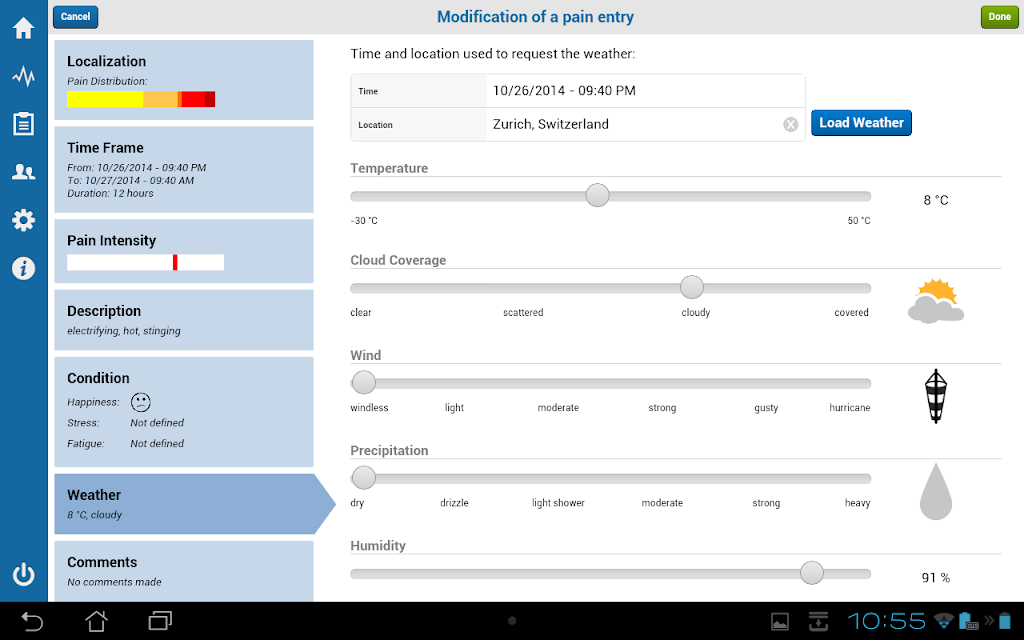The width and height of the screenshot is (1024, 640).
Task: Tap the Precipitation slider handle
Action: point(363,477)
